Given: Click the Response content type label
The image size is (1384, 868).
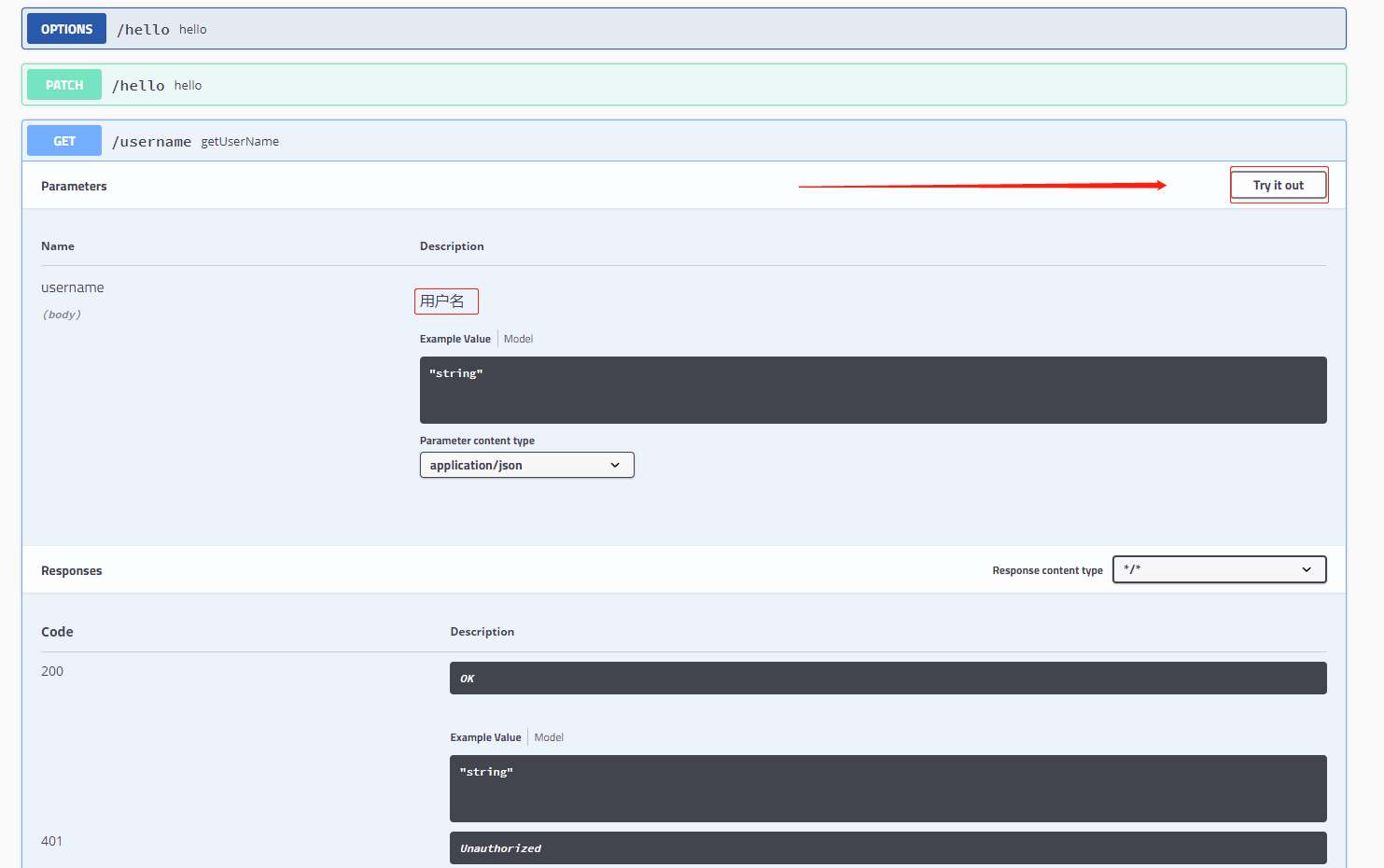Looking at the screenshot, I should pyautogui.click(x=1047, y=570).
